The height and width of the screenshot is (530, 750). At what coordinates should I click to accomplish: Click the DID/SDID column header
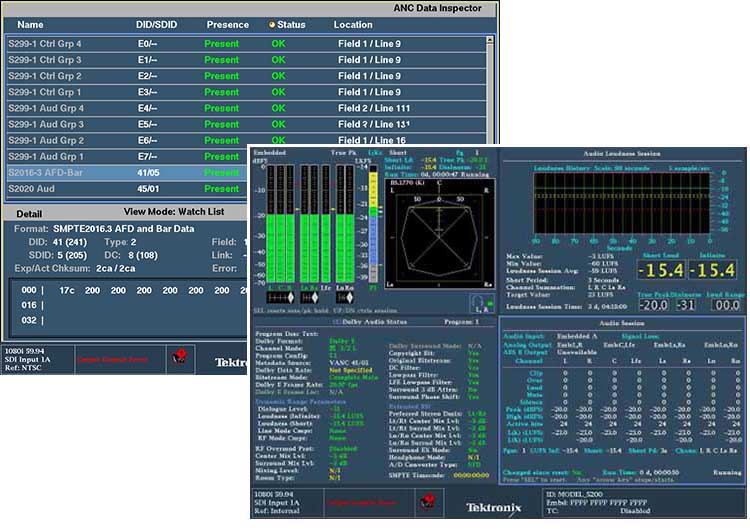(156, 24)
